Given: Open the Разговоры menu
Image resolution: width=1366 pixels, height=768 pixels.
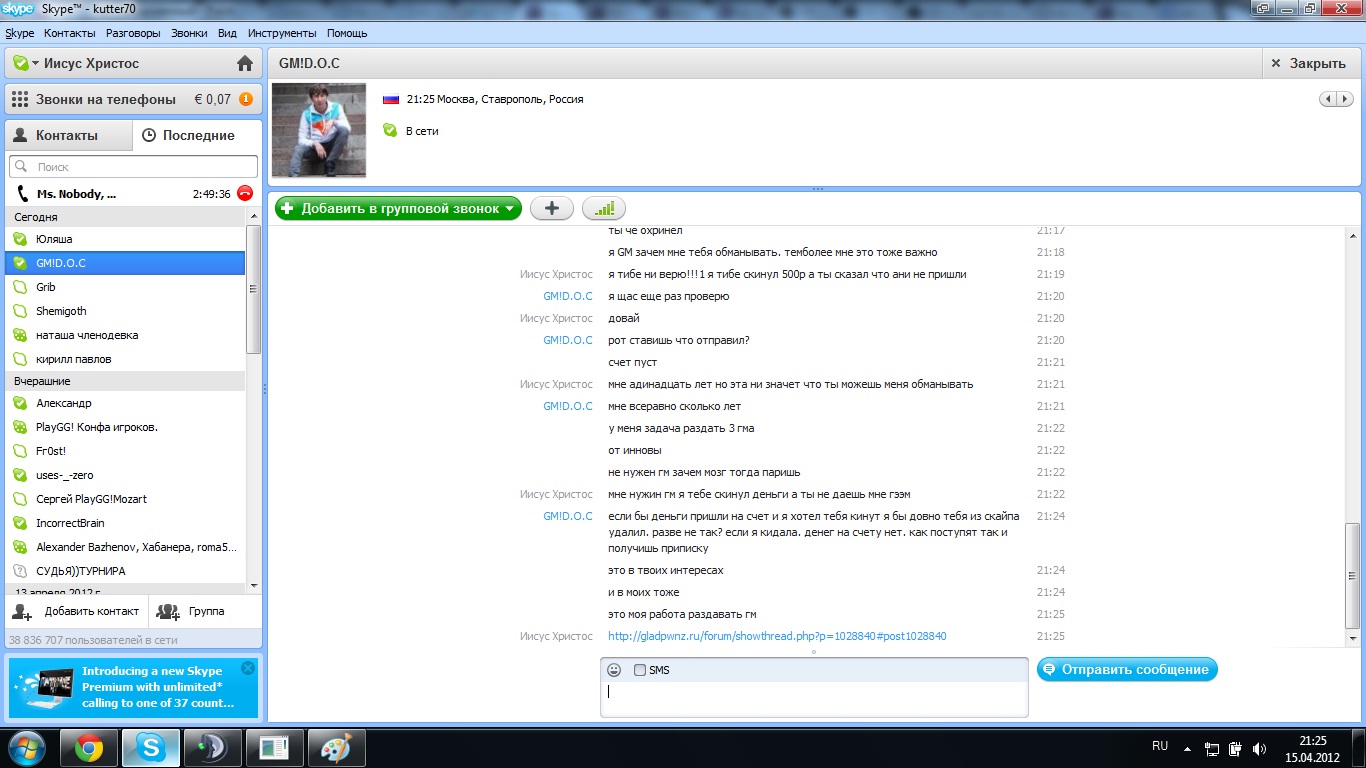Looking at the screenshot, I should click(133, 33).
